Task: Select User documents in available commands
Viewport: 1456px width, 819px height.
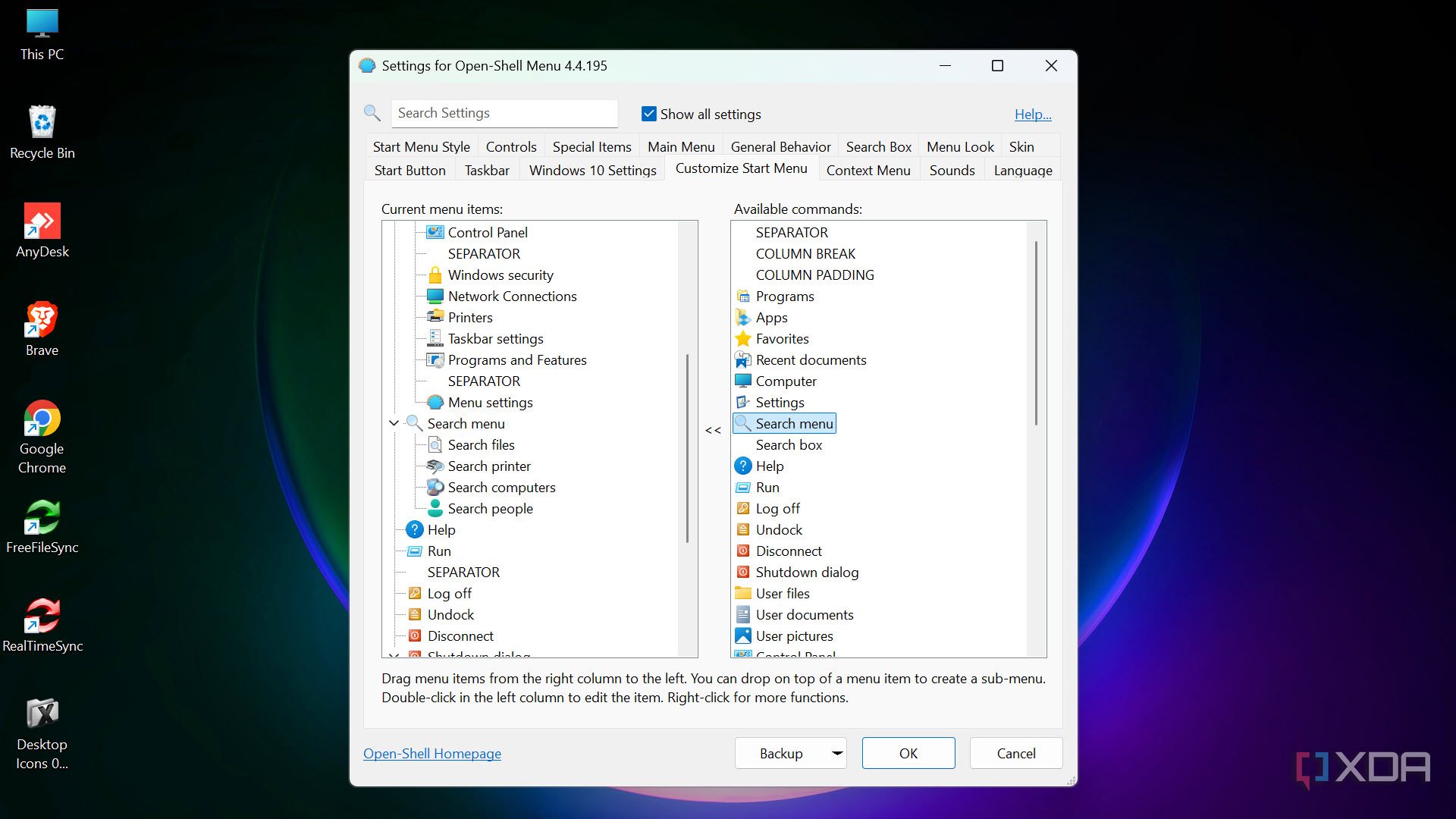Action: (805, 614)
